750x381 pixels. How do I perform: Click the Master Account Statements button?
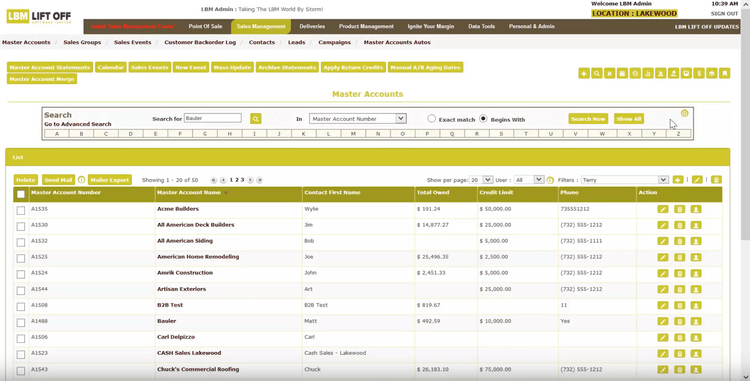point(50,67)
